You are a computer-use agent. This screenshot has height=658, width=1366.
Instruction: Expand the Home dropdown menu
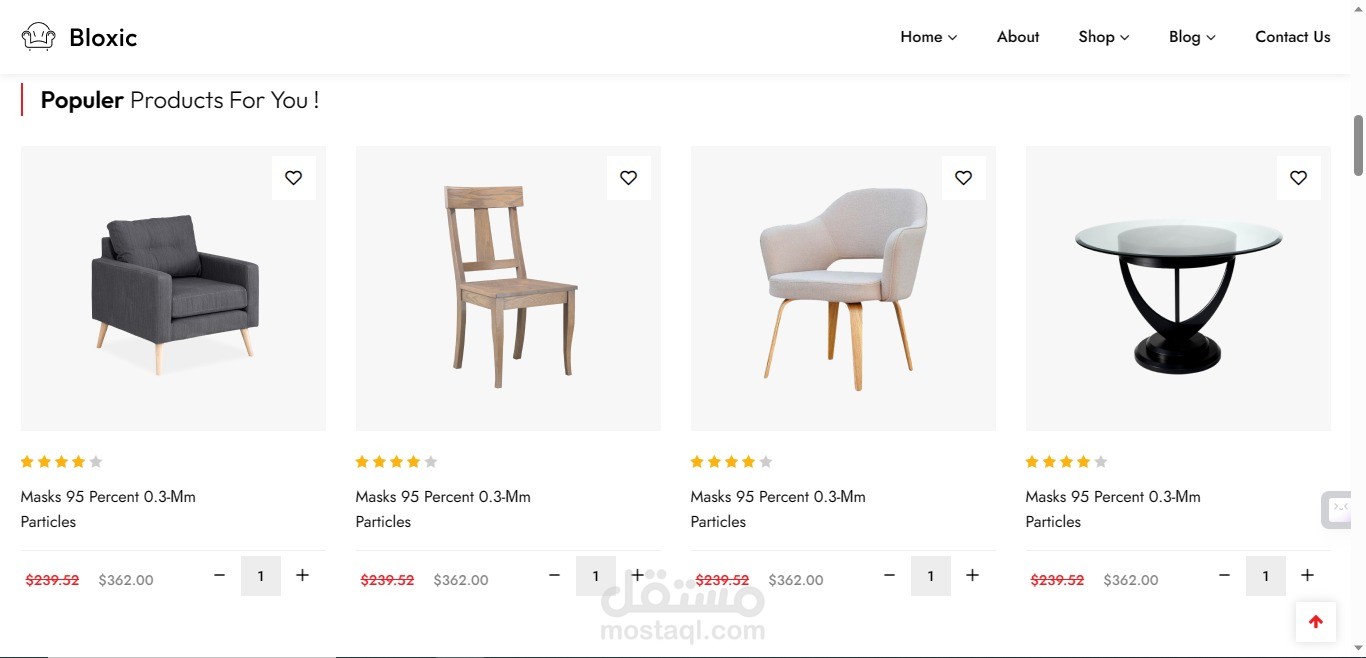(928, 37)
